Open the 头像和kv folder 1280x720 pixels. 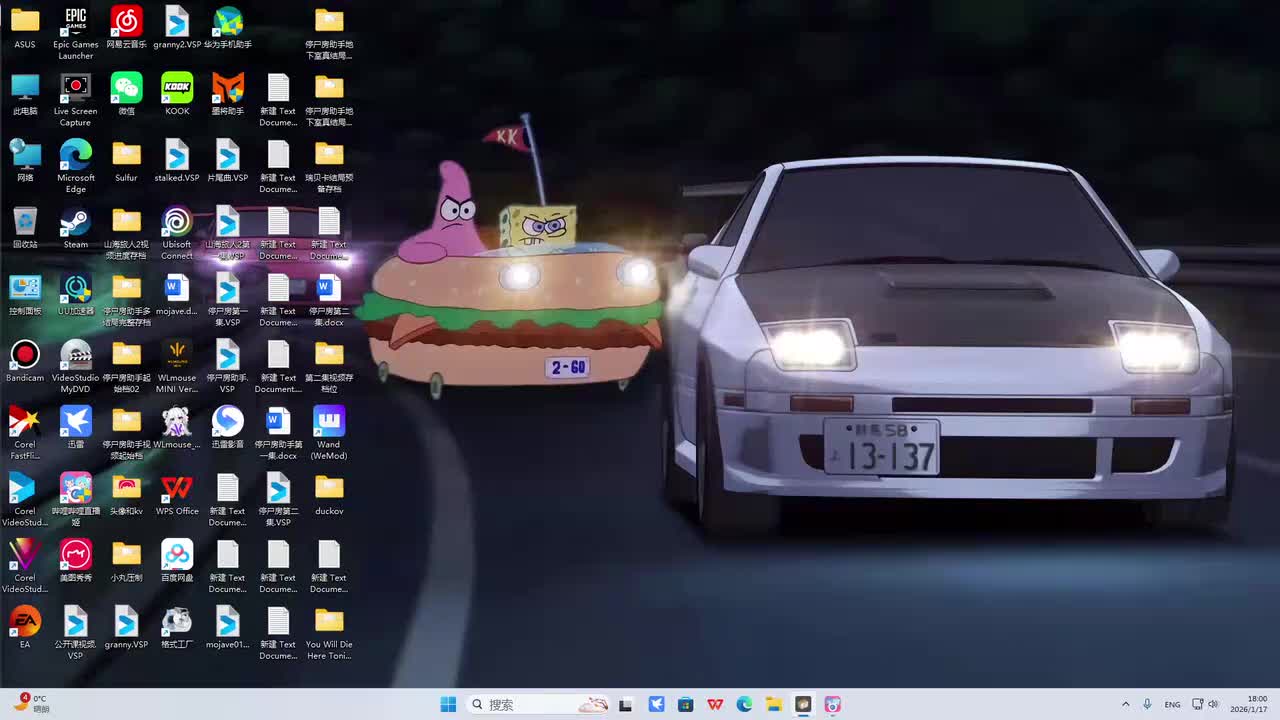126,495
